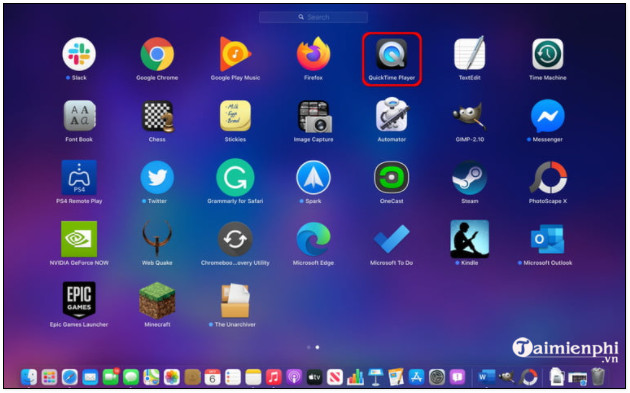Open Messages in the Dock
Screen dimensions: 630x393
[x=131, y=377]
